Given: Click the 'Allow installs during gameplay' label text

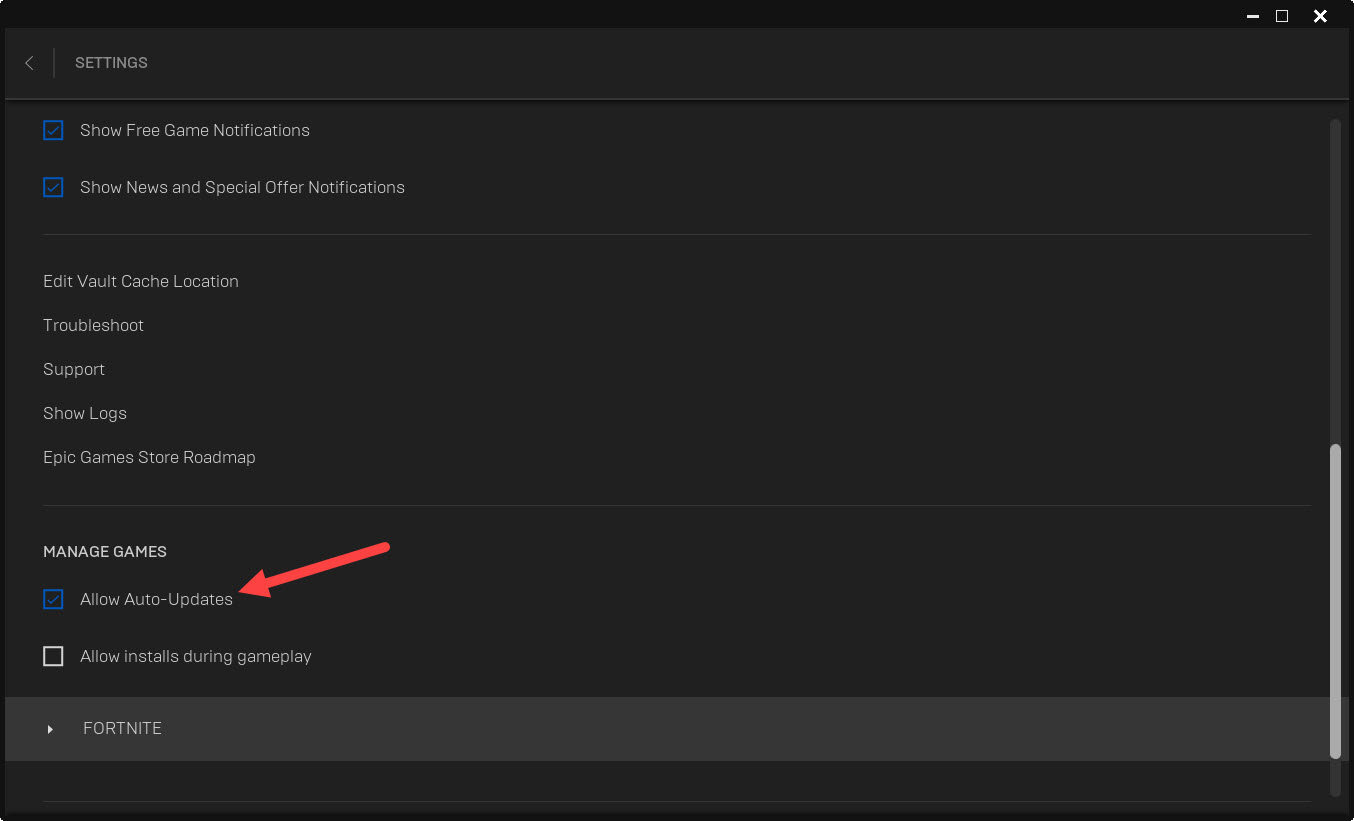Looking at the screenshot, I should click(196, 656).
